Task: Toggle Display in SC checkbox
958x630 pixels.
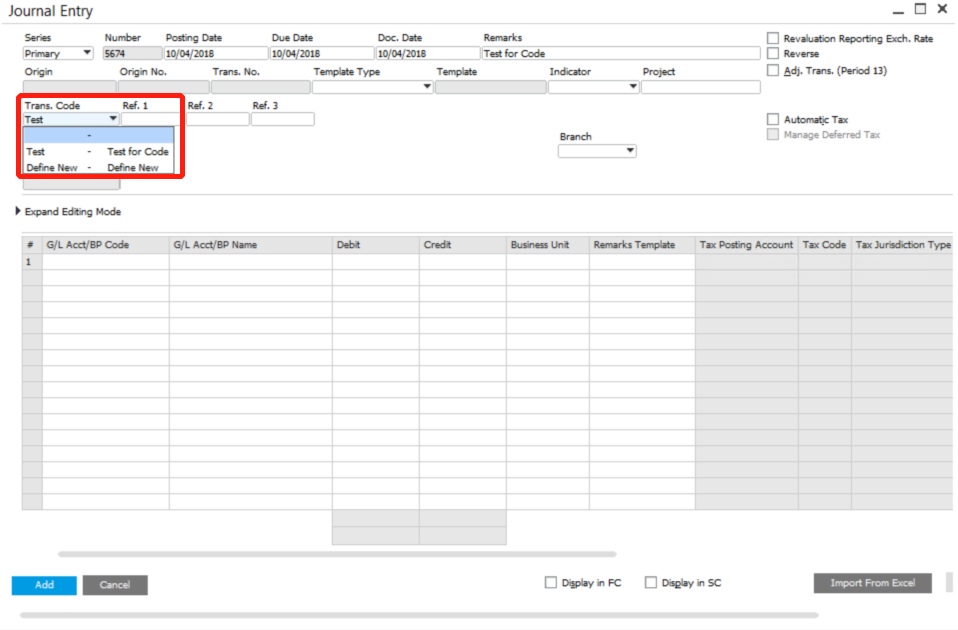Action: click(x=651, y=583)
